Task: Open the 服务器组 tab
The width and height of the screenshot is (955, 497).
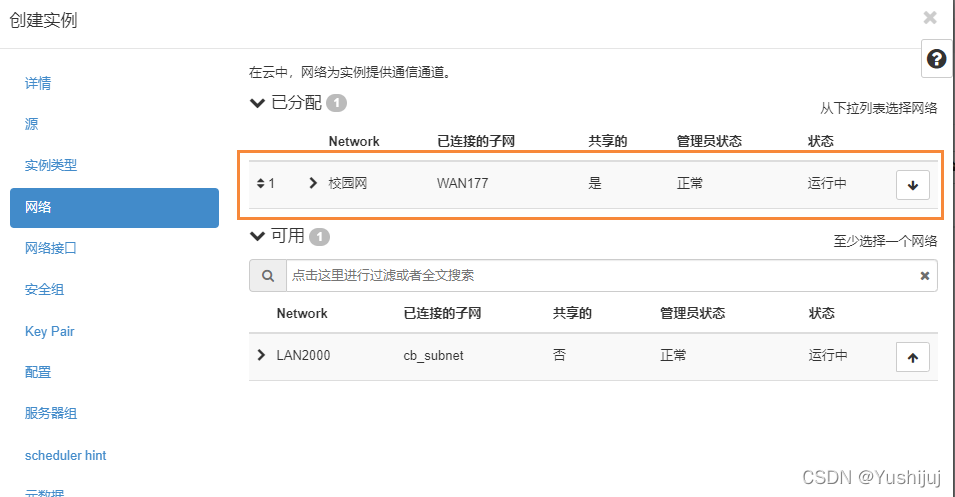Action: coord(51,414)
